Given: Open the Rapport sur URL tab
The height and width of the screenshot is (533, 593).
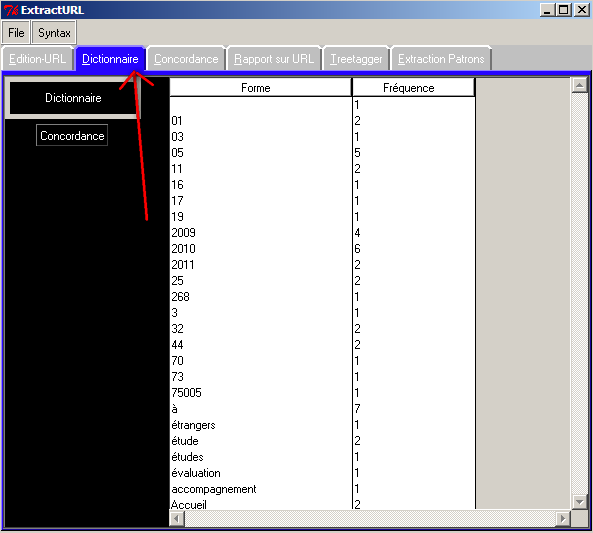Looking at the screenshot, I should 274,59.
